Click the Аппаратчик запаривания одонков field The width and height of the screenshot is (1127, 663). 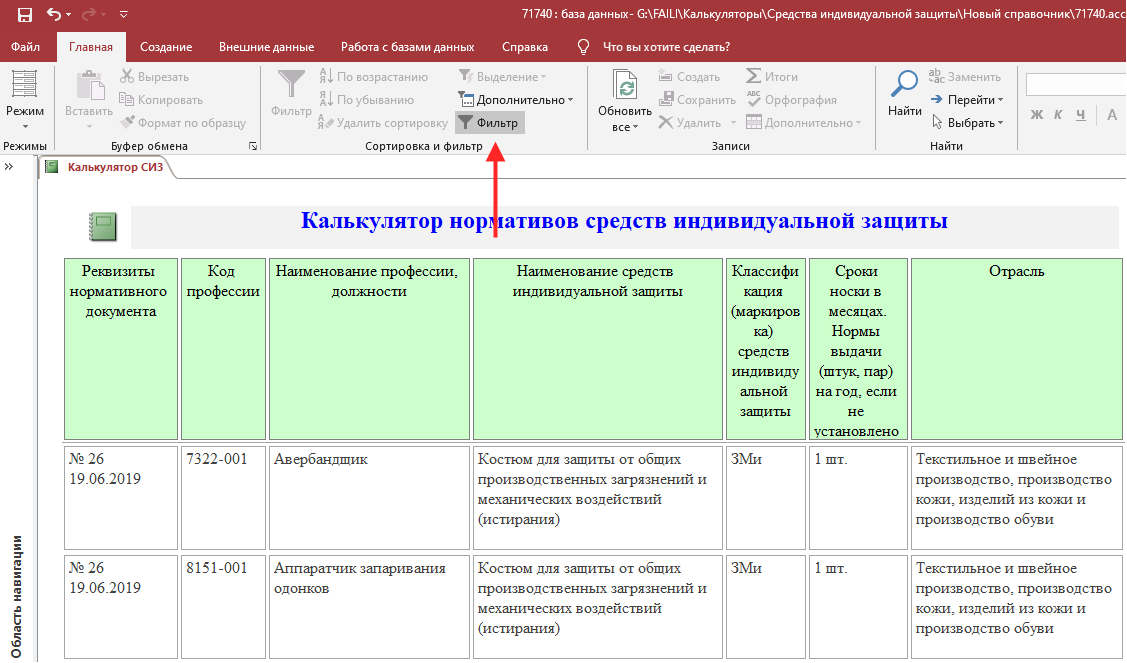[369, 607]
